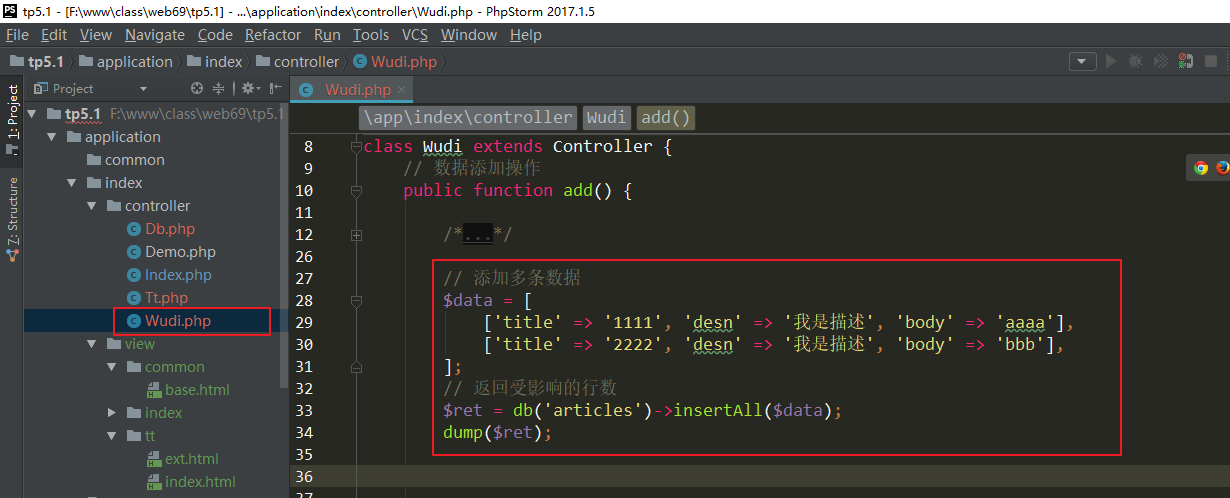Click the Wudi class breadcrumb
1230x498 pixels.
coord(606,117)
